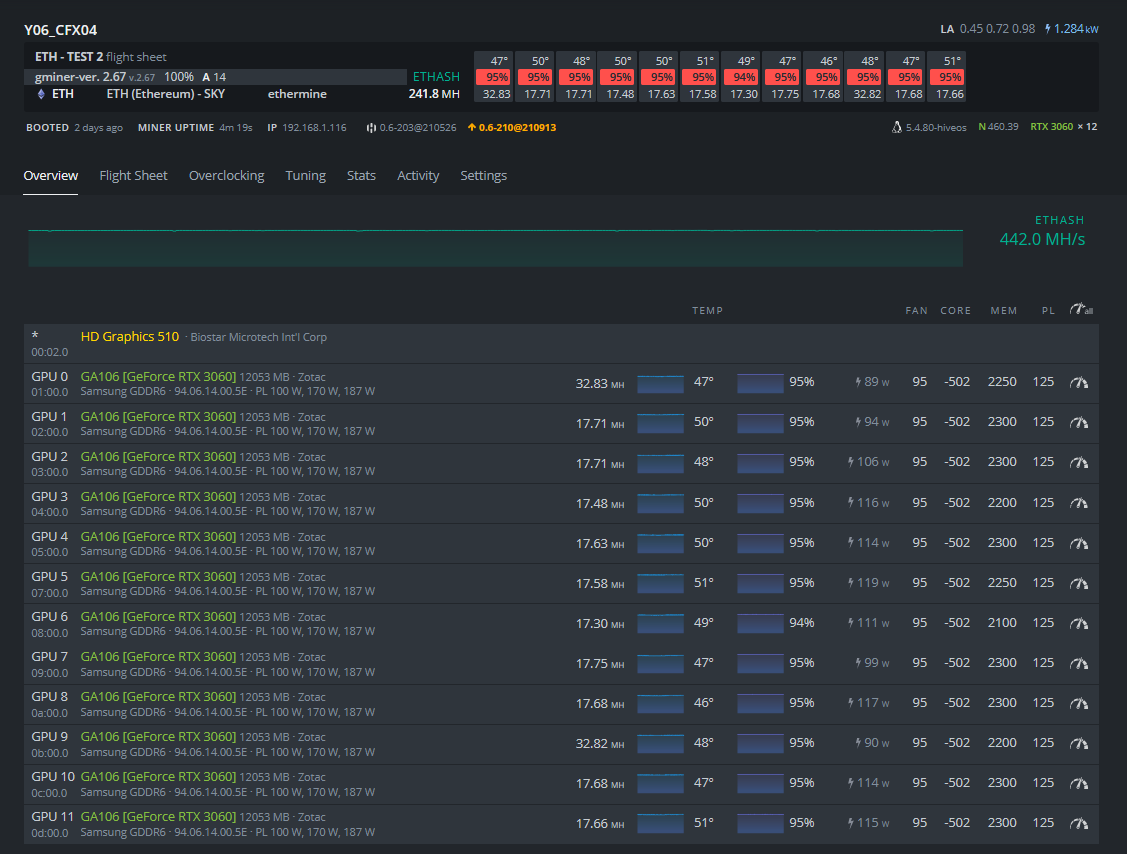Image resolution: width=1127 pixels, height=854 pixels.
Task: Click the power lightning icon beside 1.284 kW
Action: 1047,29
